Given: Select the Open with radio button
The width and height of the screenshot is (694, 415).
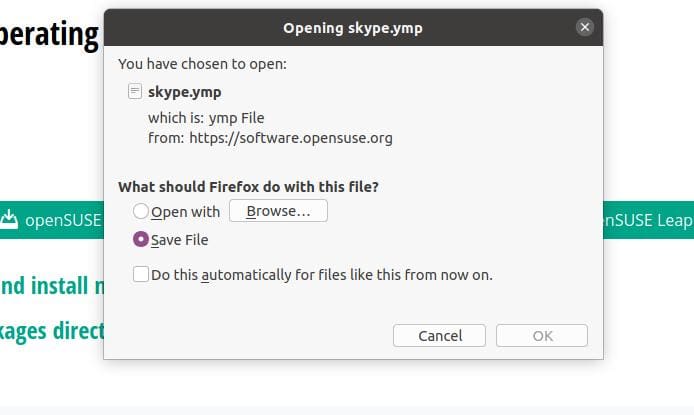Looking at the screenshot, I should pos(141,211).
